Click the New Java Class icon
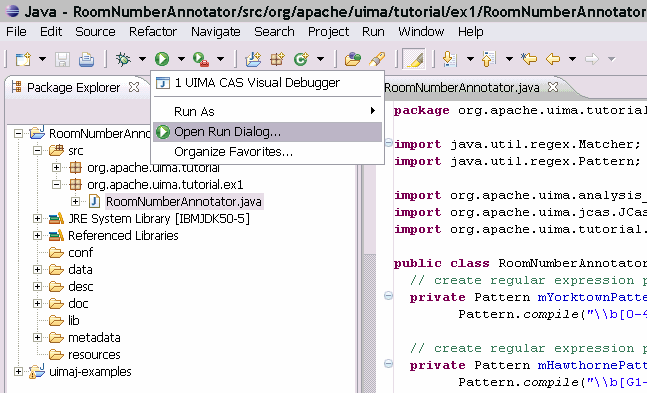Screen dimensions: 647x393 coord(301,59)
